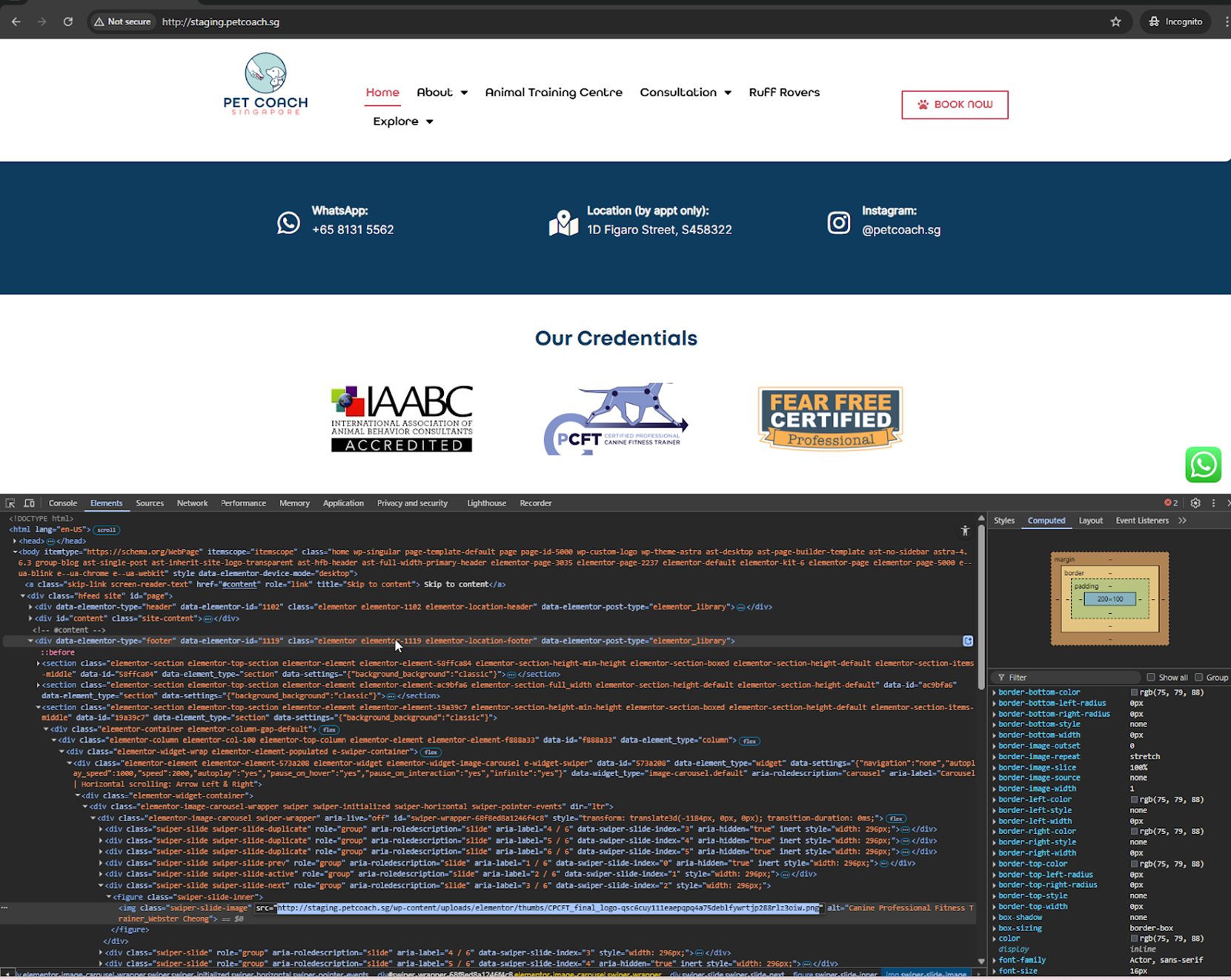
Task: Click the #content href link in DOM
Action: [241, 585]
